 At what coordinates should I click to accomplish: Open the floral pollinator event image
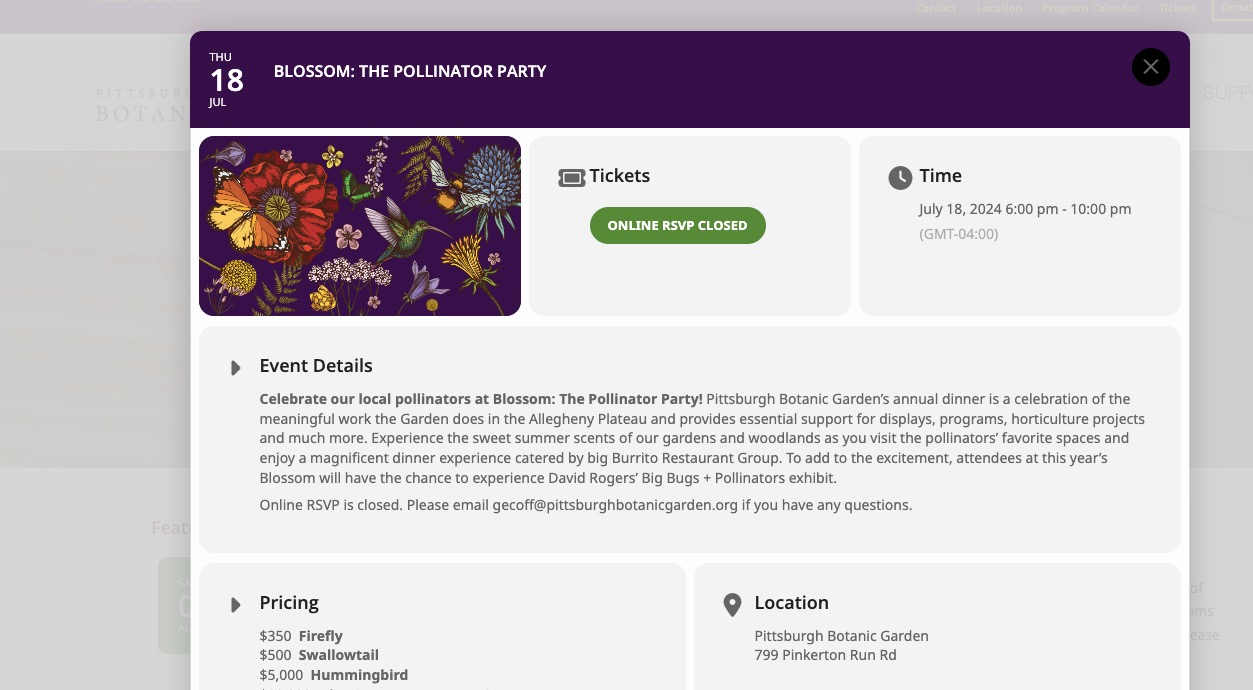pos(360,226)
